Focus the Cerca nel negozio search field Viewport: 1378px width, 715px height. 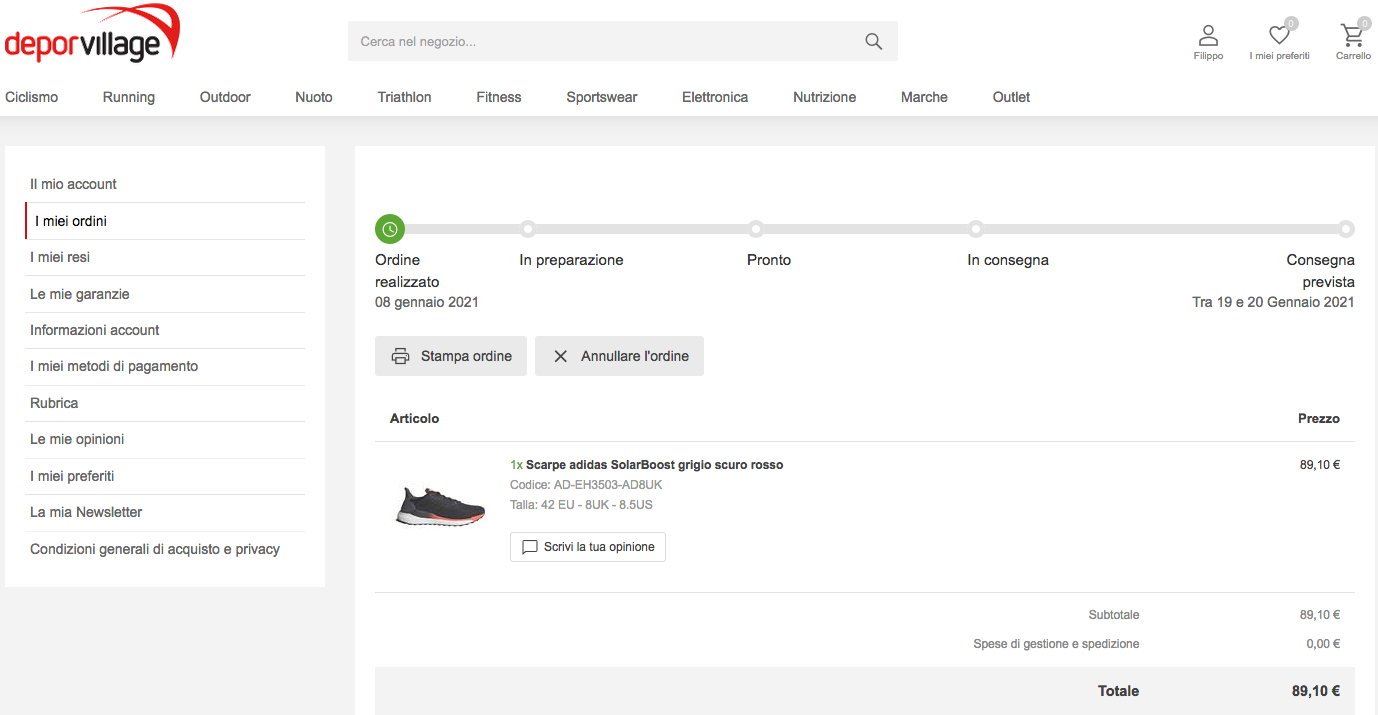click(622, 41)
